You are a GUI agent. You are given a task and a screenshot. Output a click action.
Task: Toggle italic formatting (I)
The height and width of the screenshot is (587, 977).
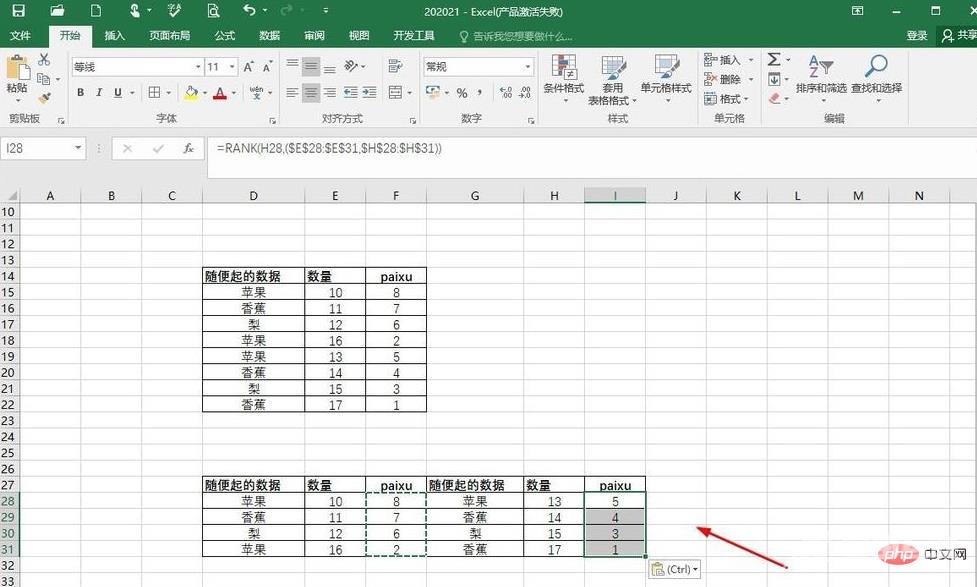click(x=99, y=93)
